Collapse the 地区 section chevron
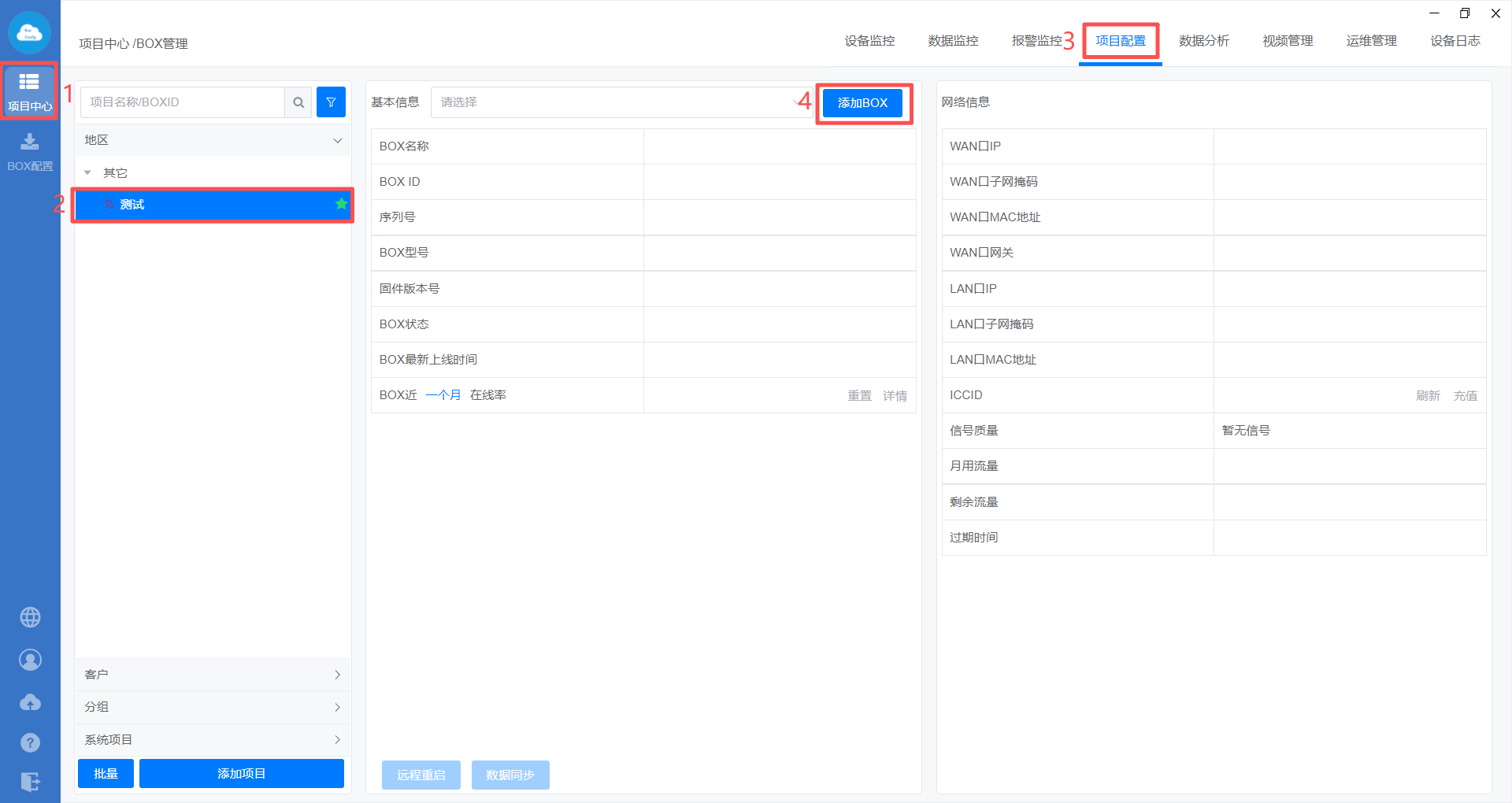Image resolution: width=1512 pixels, height=803 pixels. point(337,140)
